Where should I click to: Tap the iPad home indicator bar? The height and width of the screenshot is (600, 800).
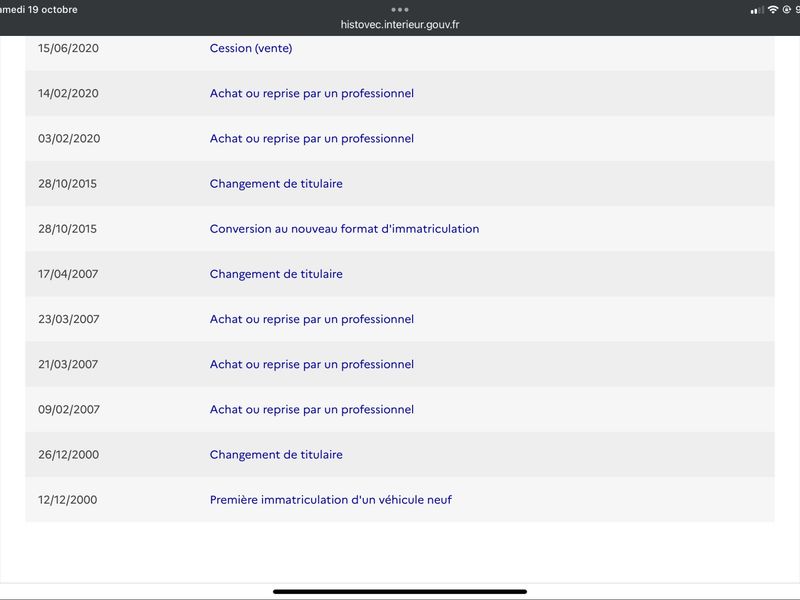click(399, 592)
